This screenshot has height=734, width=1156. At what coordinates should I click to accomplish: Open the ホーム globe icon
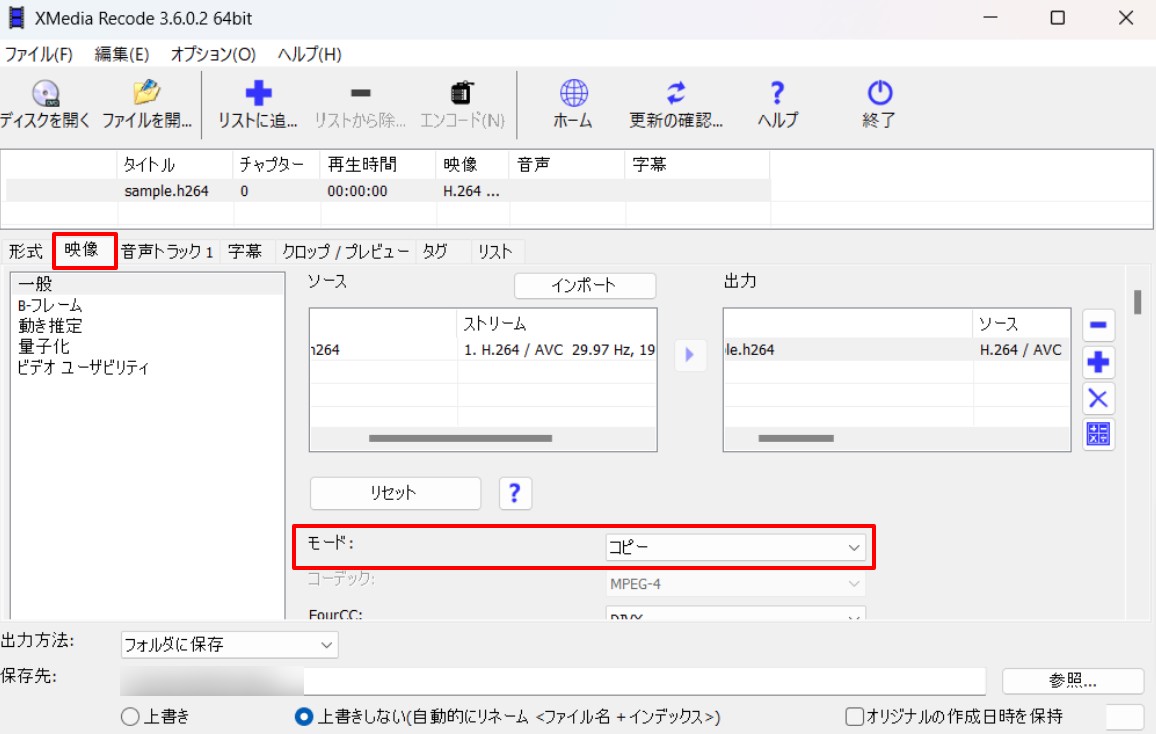click(573, 93)
